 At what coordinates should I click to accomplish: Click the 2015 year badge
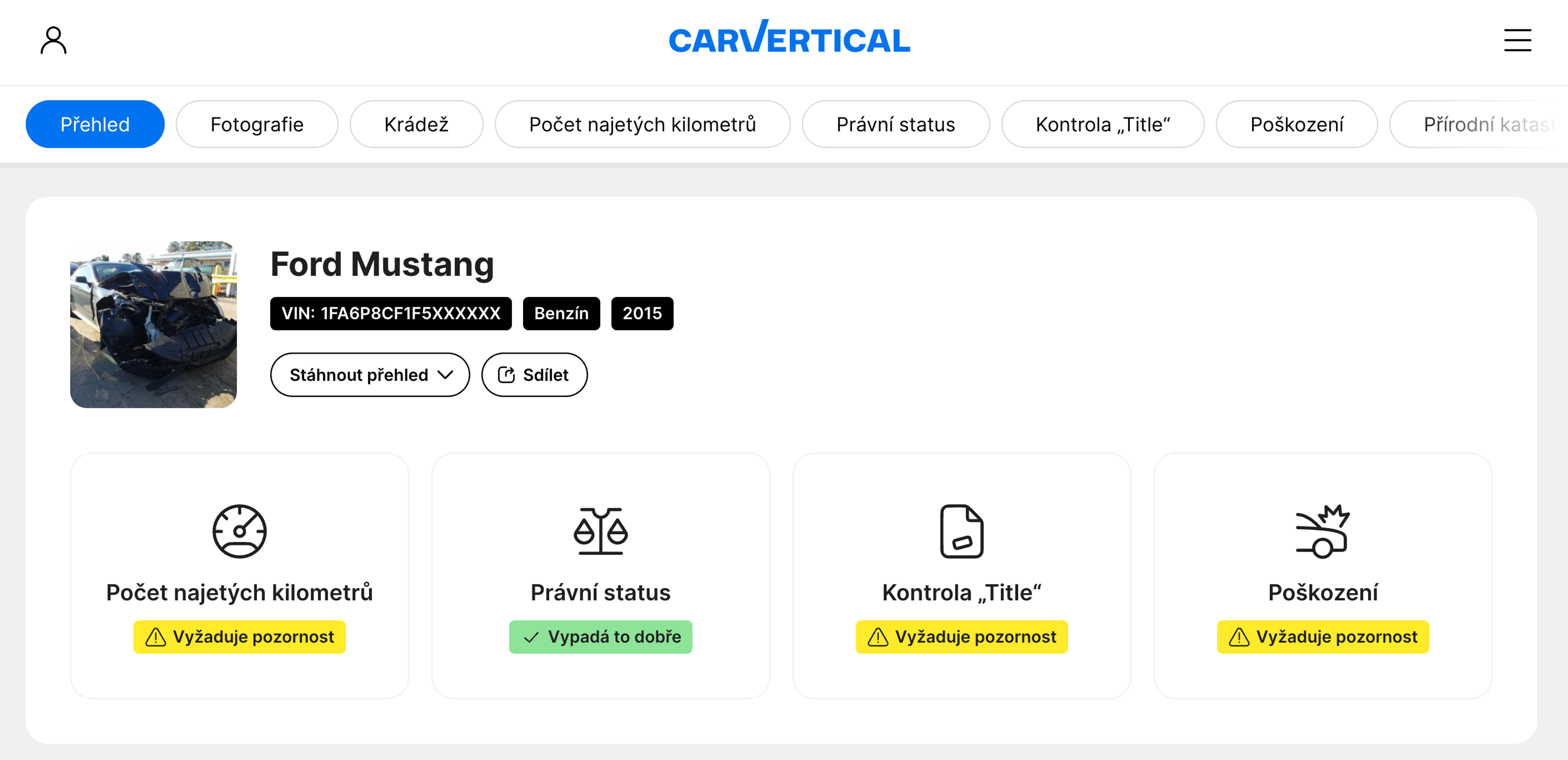click(x=642, y=314)
